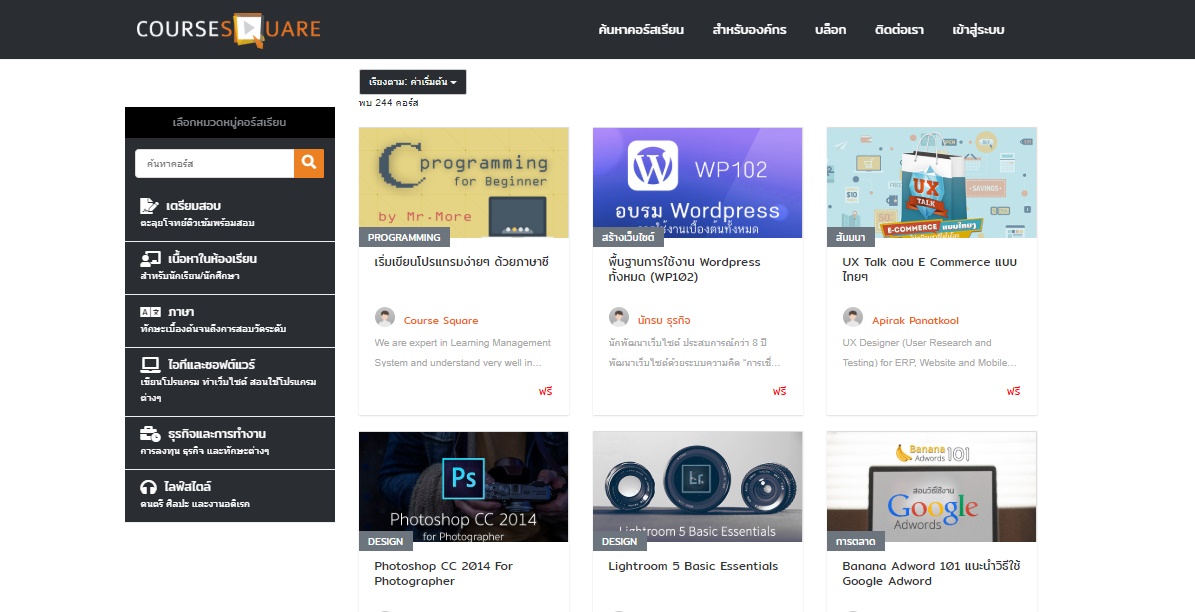The height and width of the screenshot is (612, 1195).
Task: Click the ไลฟ์สไตล์ headphones icon
Action: click(150, 487)
